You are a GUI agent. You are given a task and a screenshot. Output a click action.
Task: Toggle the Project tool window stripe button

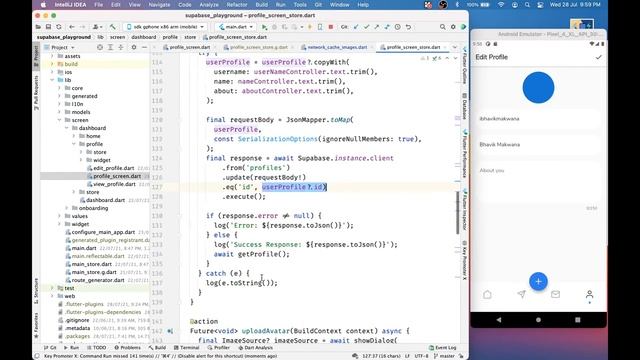[36, 57]
